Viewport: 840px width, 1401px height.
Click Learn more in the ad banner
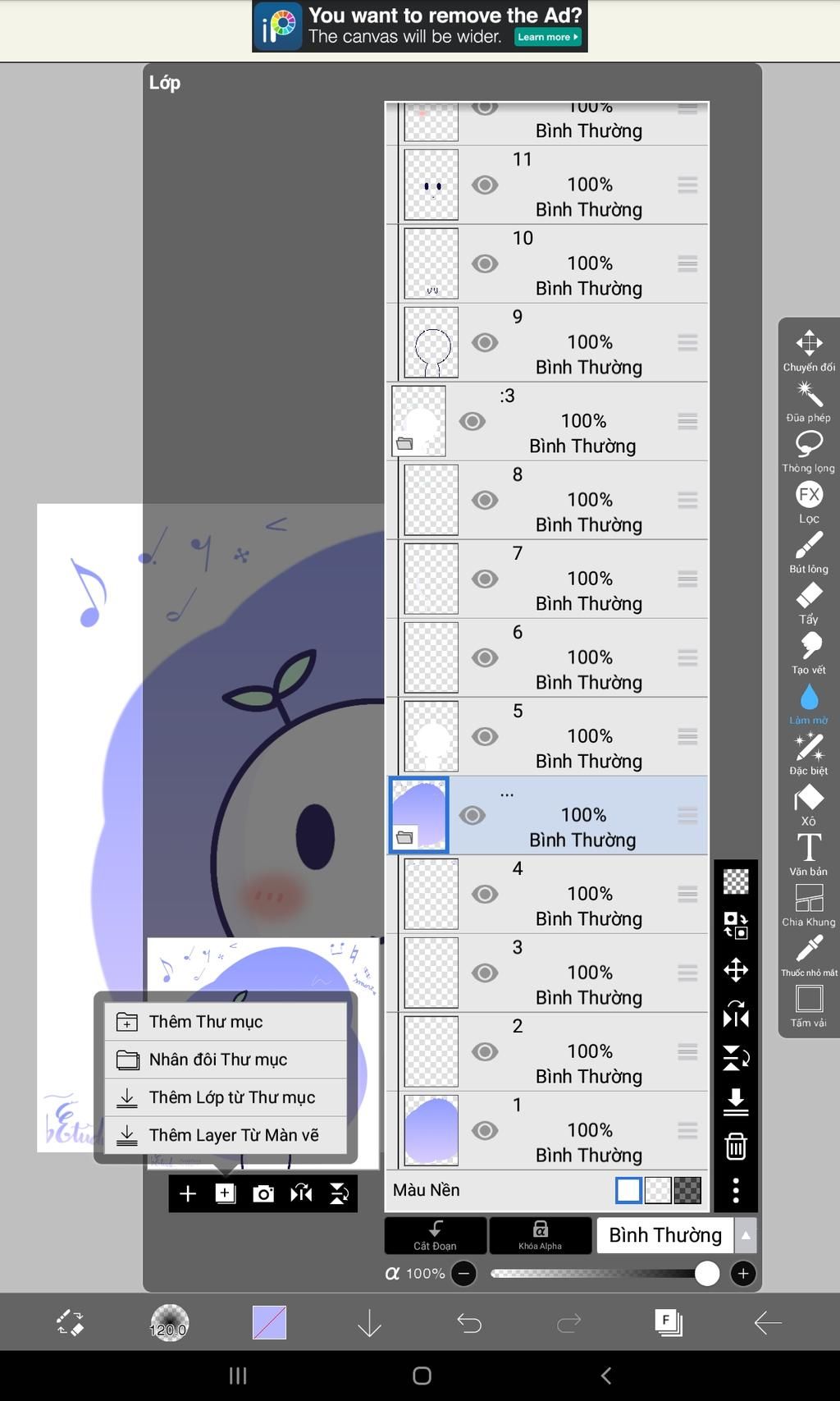coord(548,37)
